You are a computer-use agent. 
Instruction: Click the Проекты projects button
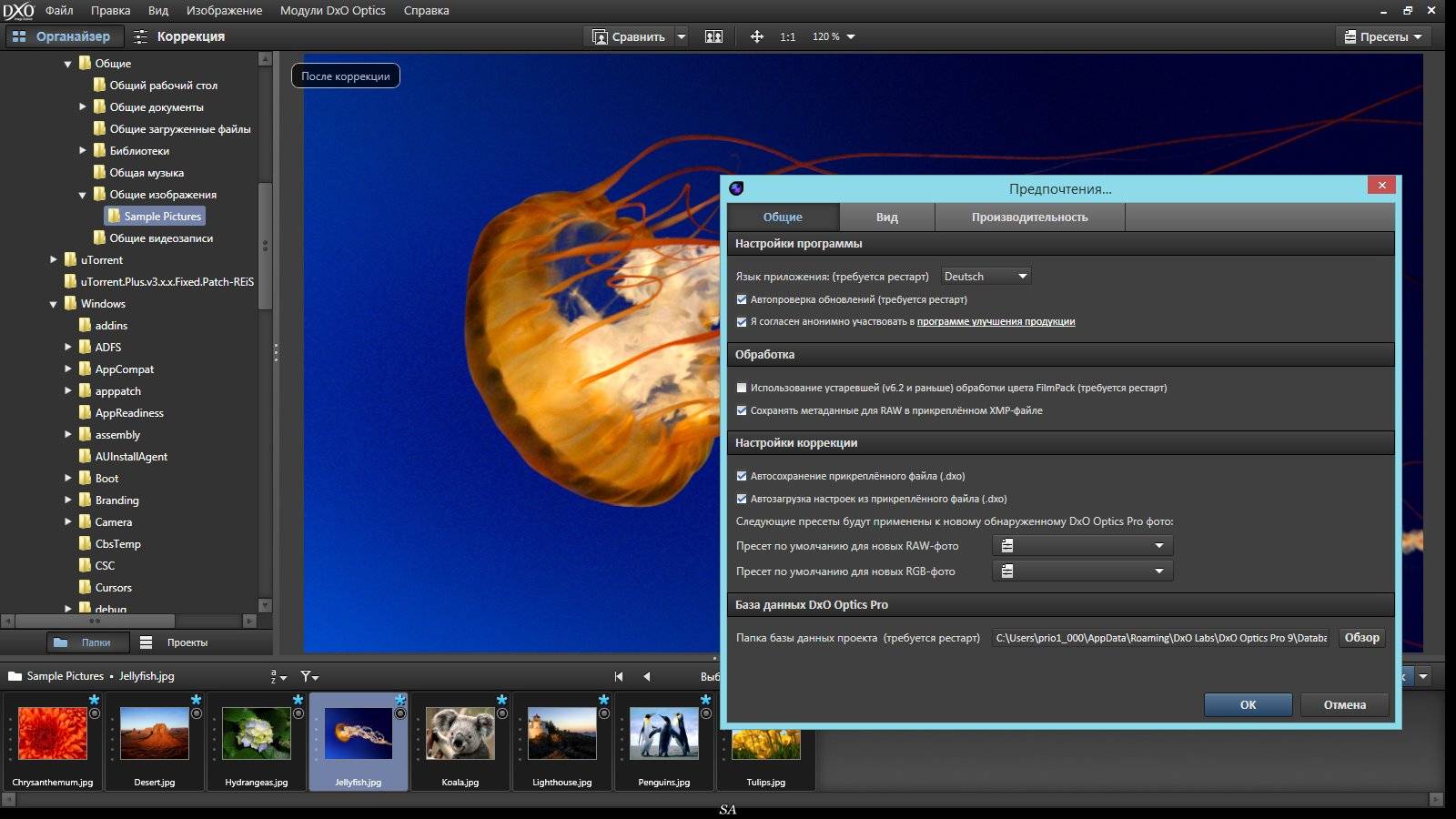175,642
